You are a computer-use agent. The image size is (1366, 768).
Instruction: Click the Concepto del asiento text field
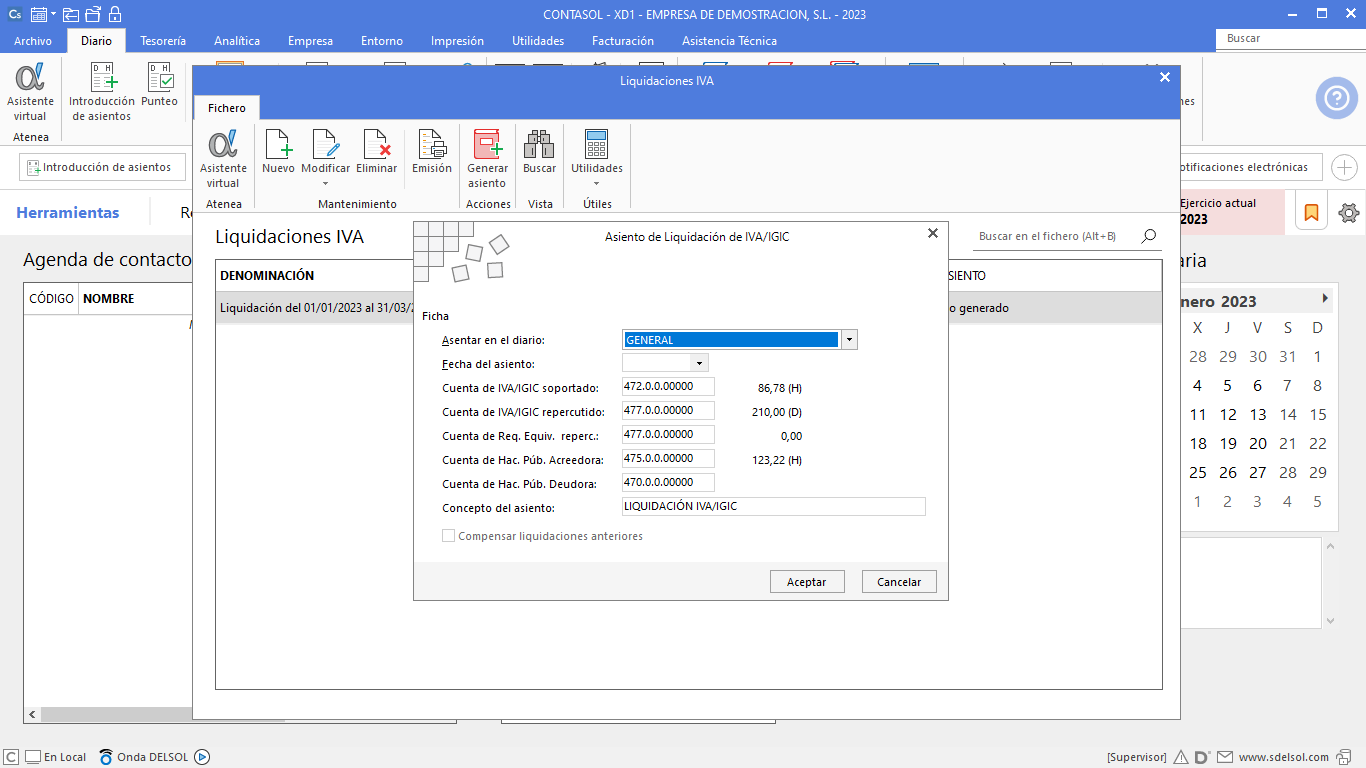(773, 507)
